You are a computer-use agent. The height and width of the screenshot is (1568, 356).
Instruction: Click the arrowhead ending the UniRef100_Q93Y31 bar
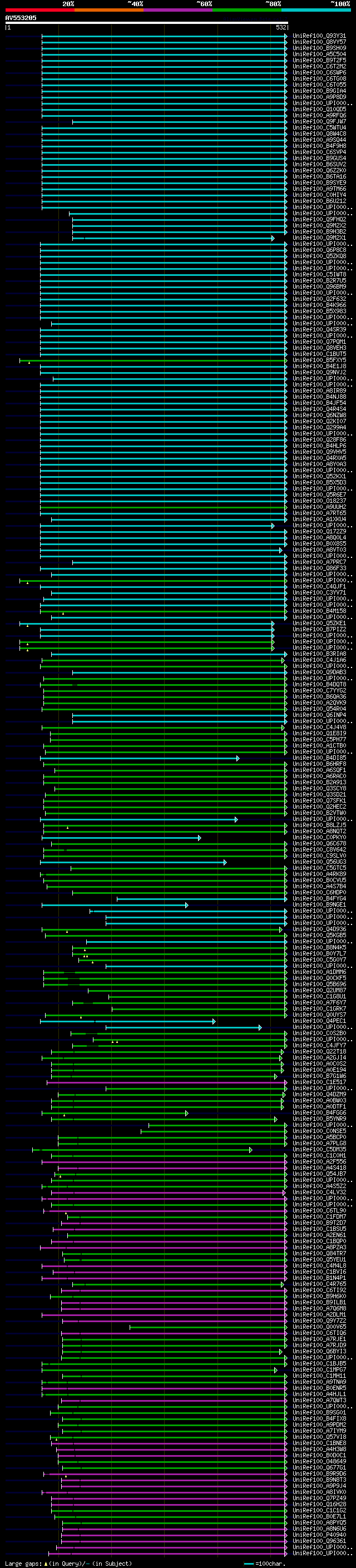point(286,36)
